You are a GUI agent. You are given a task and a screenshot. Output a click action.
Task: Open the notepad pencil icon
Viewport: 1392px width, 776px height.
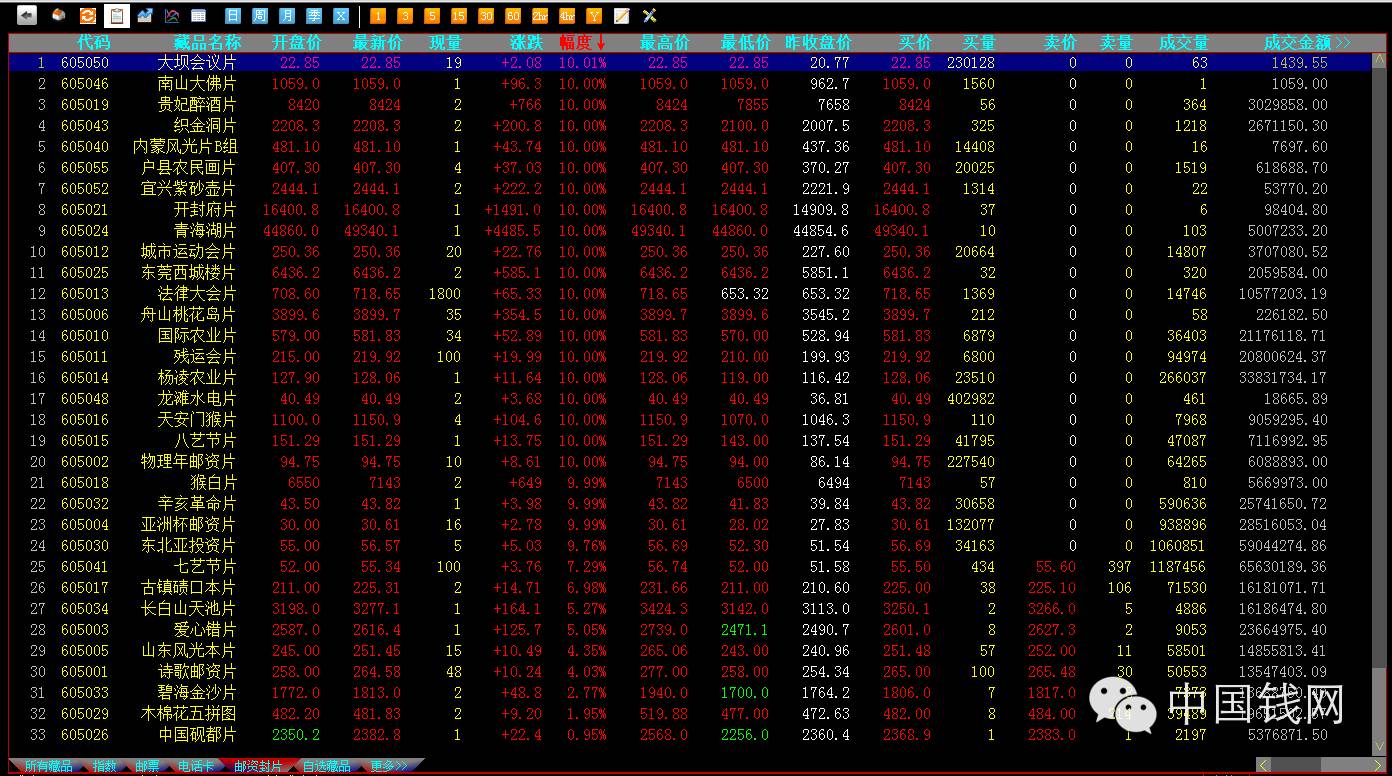pos(622,16)
